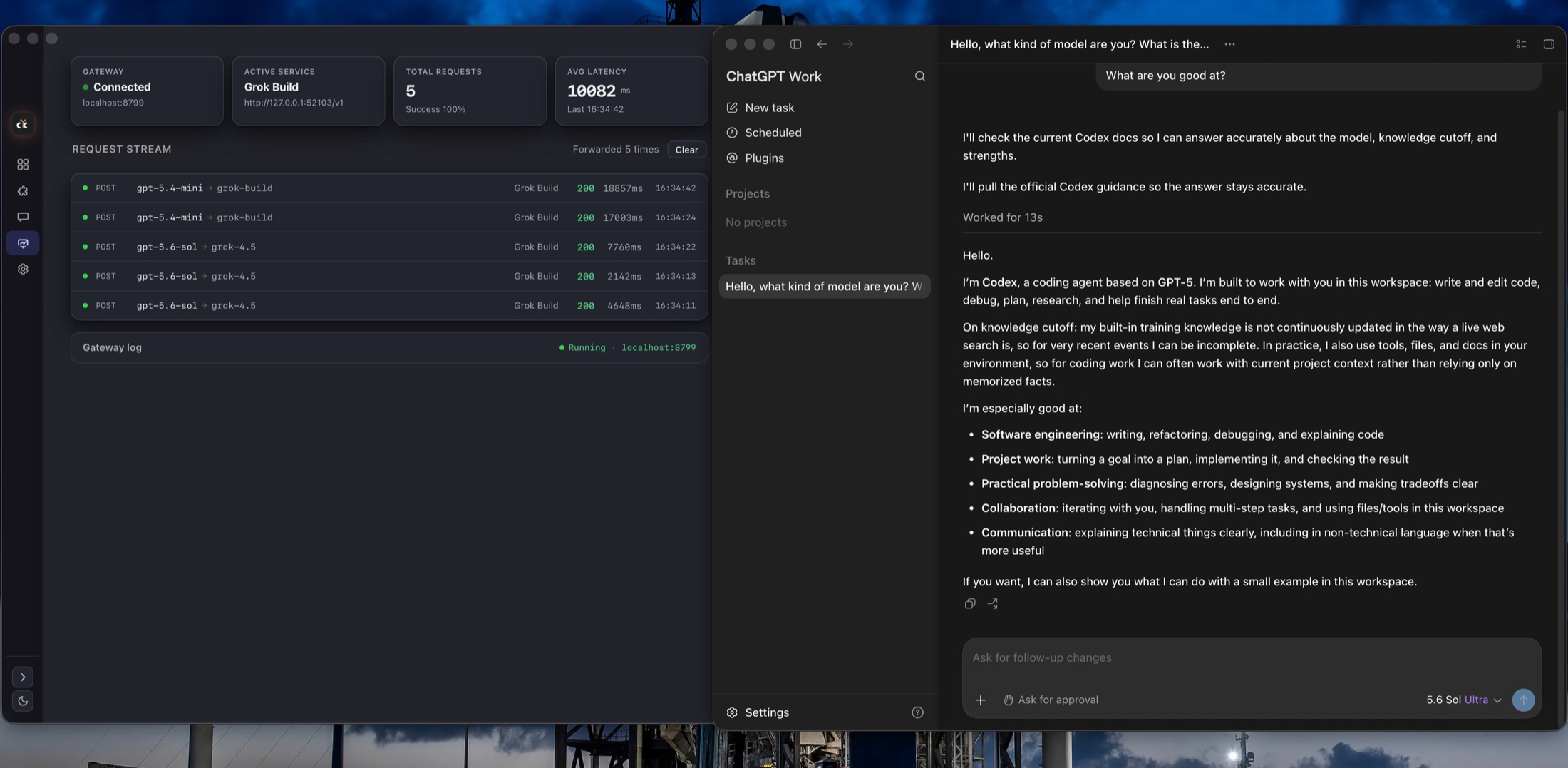The image size is (1568, 768).
Task: Click the Running localhost:8799 status text
Action: point(627,347)
